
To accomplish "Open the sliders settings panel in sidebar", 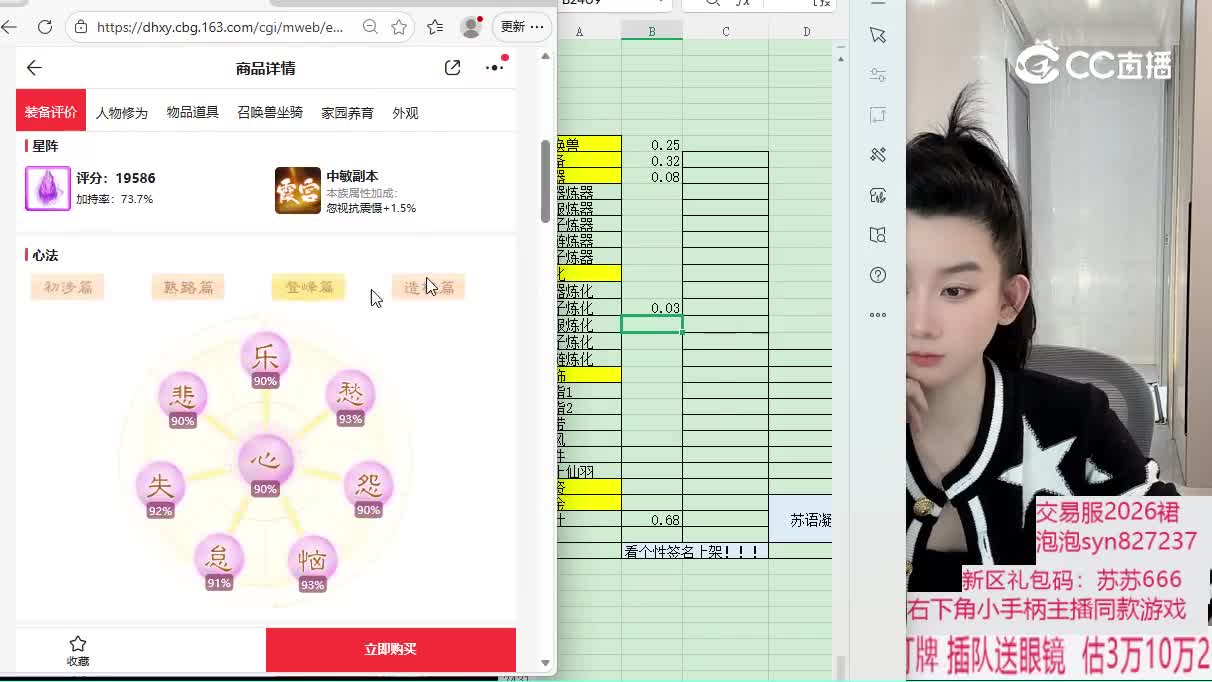I will (878, 75).
